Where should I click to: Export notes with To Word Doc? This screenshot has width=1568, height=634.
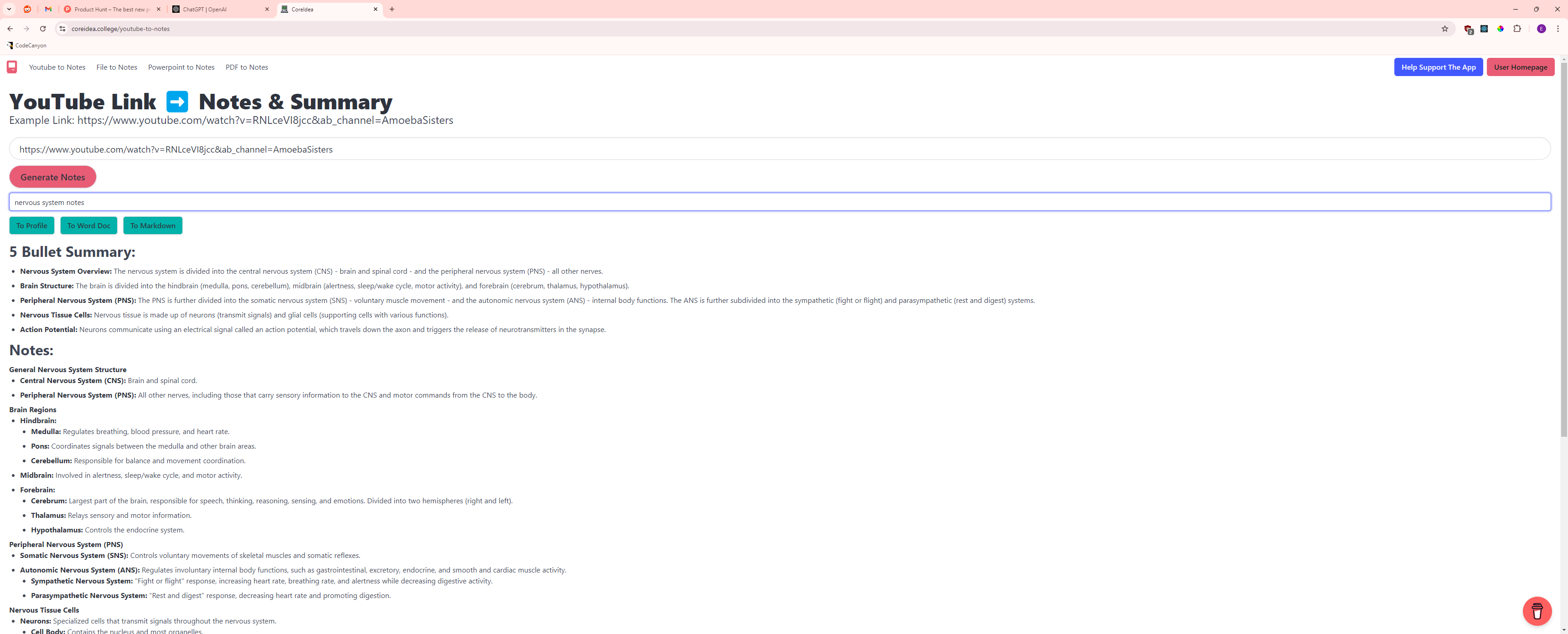(89, 226)
